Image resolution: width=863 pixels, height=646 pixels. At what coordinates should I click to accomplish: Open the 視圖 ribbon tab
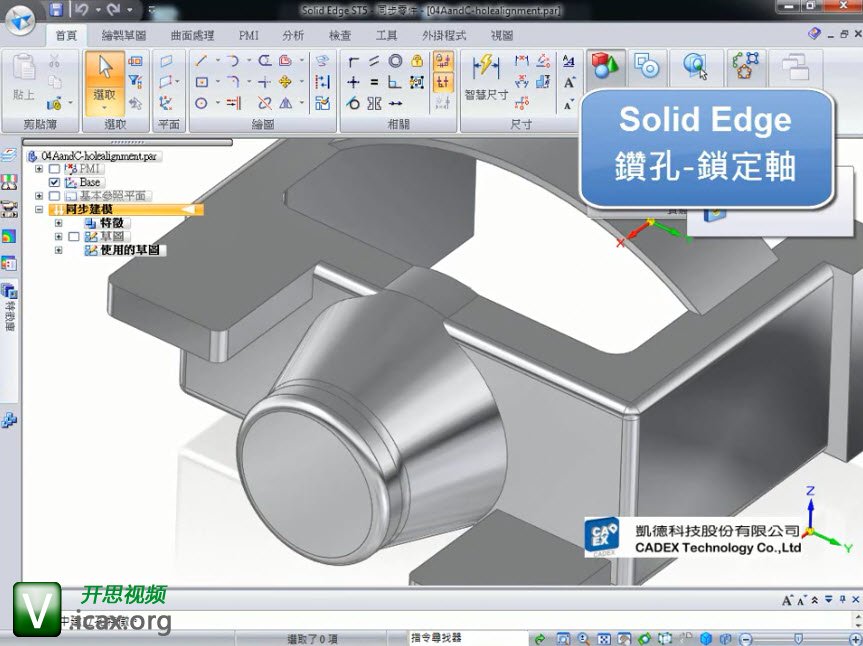pyautogui.click(x=501, y=36)
